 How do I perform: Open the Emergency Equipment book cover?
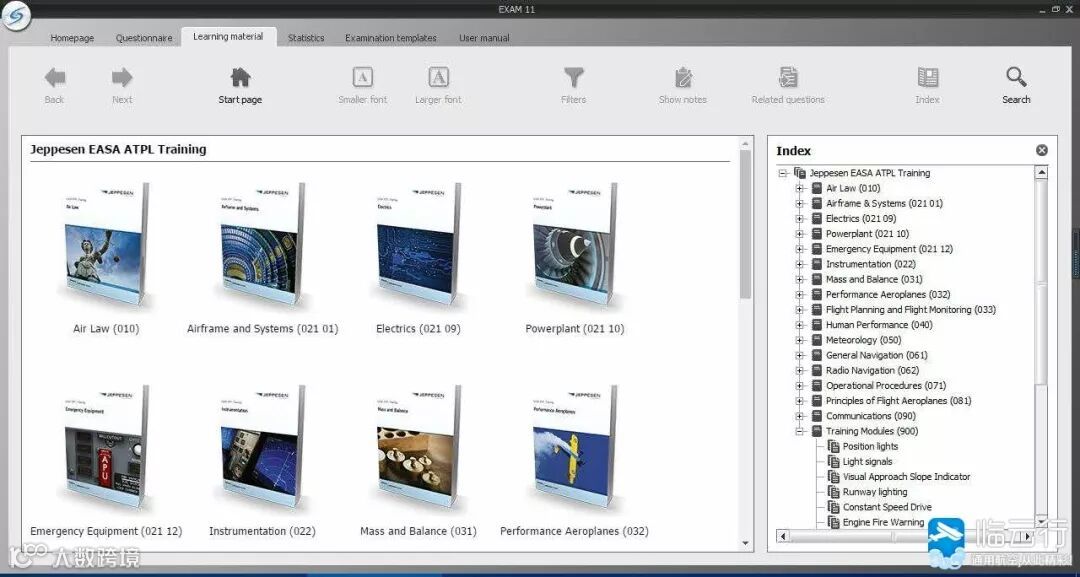pos(105,446)
